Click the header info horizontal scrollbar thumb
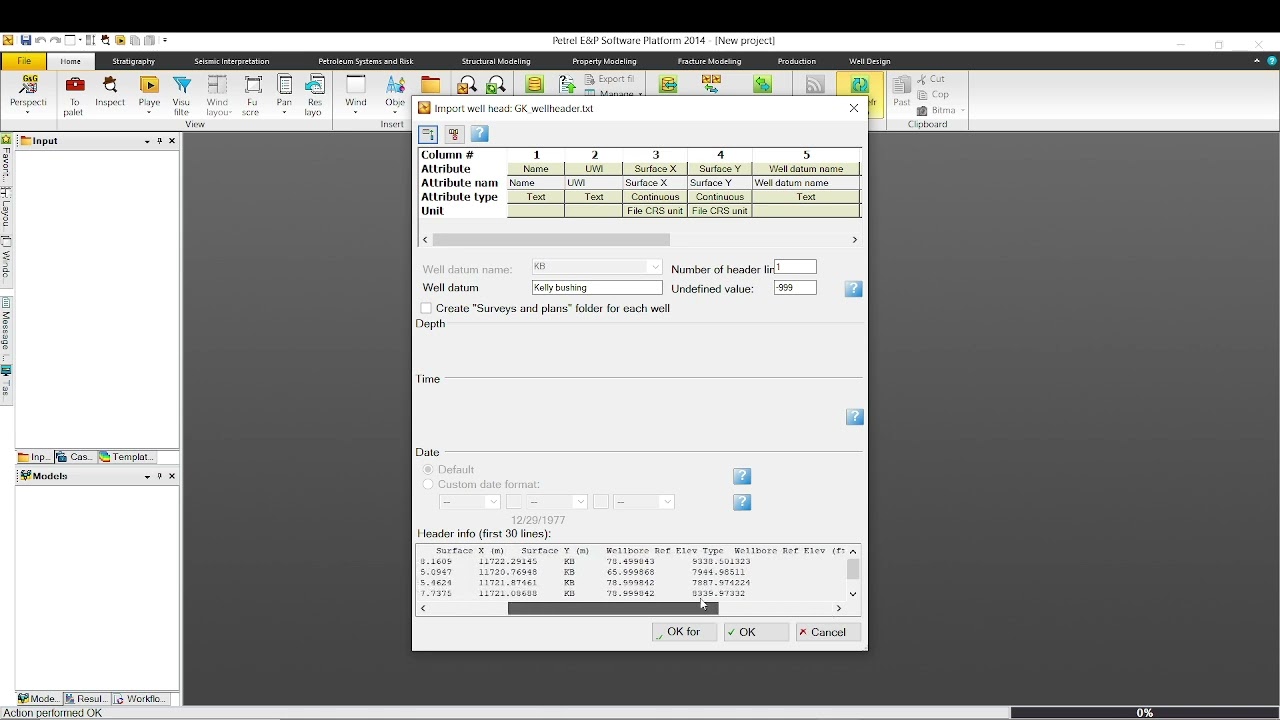 pyautogui.click(x=613, y=608)
